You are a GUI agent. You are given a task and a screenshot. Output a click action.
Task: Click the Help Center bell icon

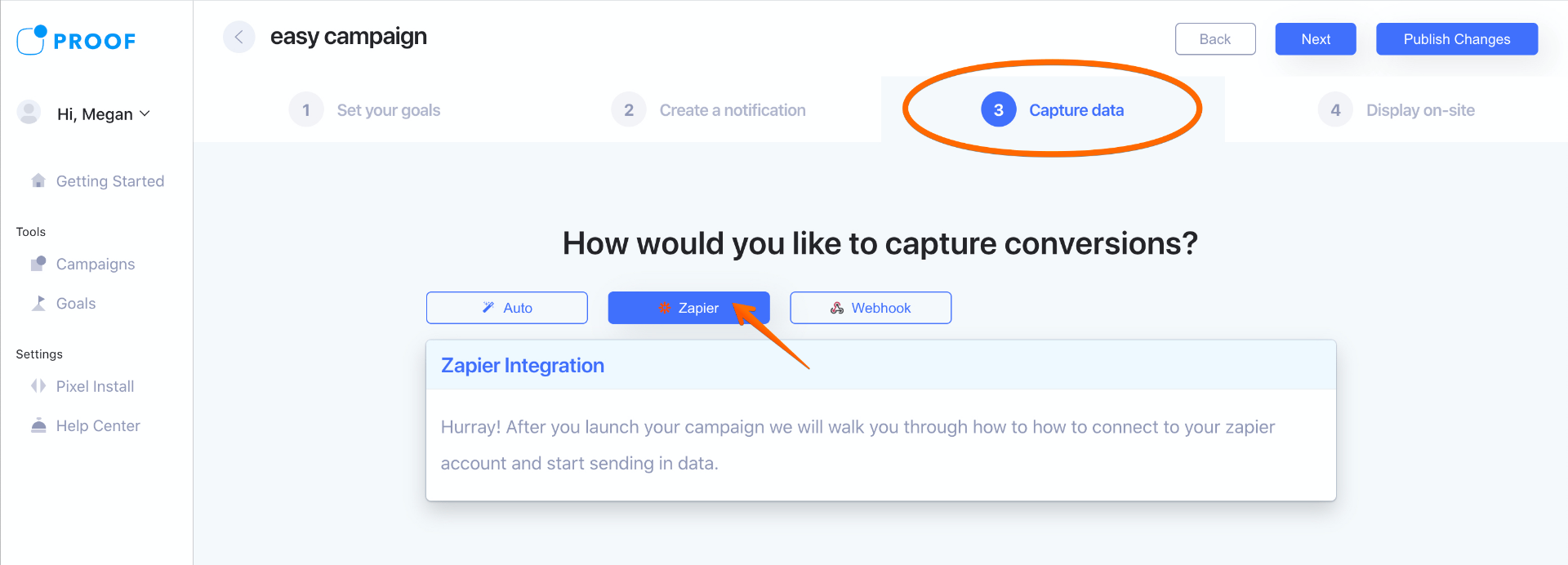point(38,425)
